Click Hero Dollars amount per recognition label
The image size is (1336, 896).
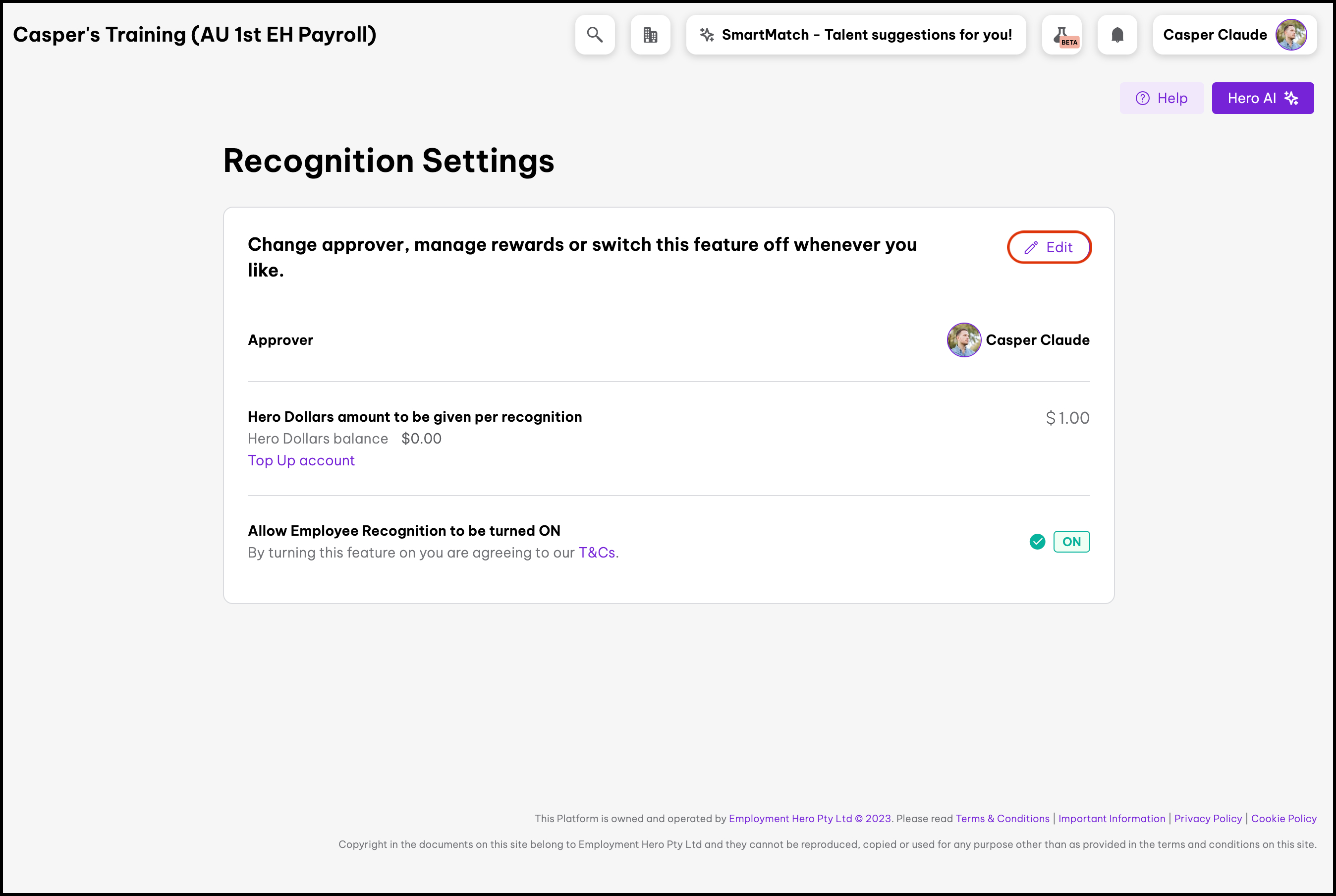click(x=415, y=417)
